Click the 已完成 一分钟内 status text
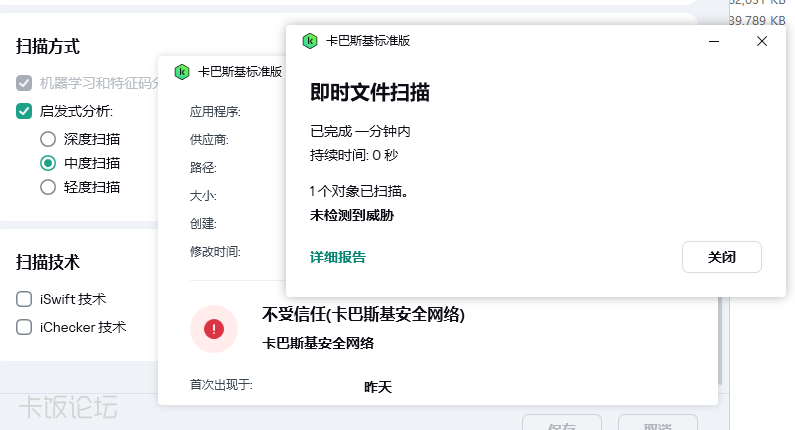 pos(360,131)
